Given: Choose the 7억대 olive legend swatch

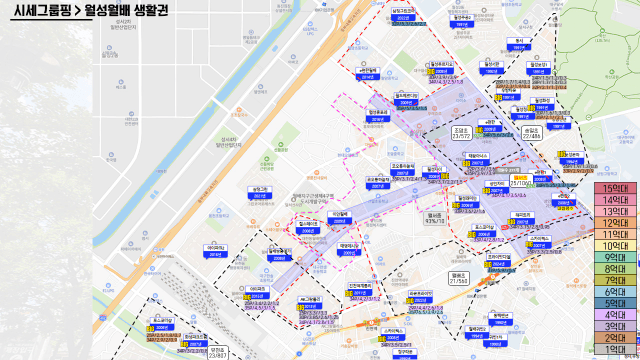Looking at the screenshot, I should point(616,280).
